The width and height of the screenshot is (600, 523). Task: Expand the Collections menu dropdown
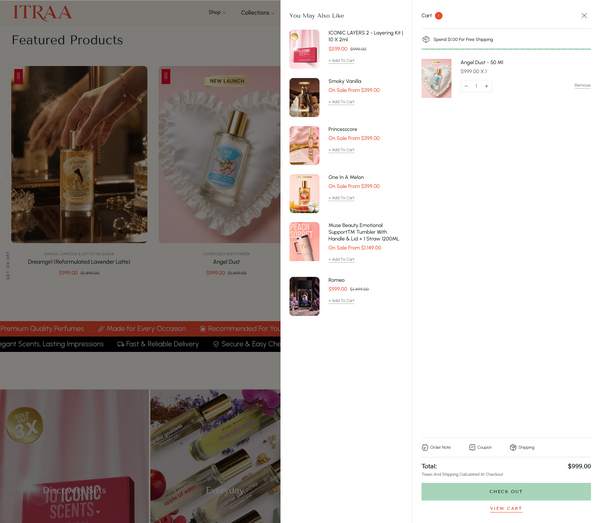click(258, 13)
